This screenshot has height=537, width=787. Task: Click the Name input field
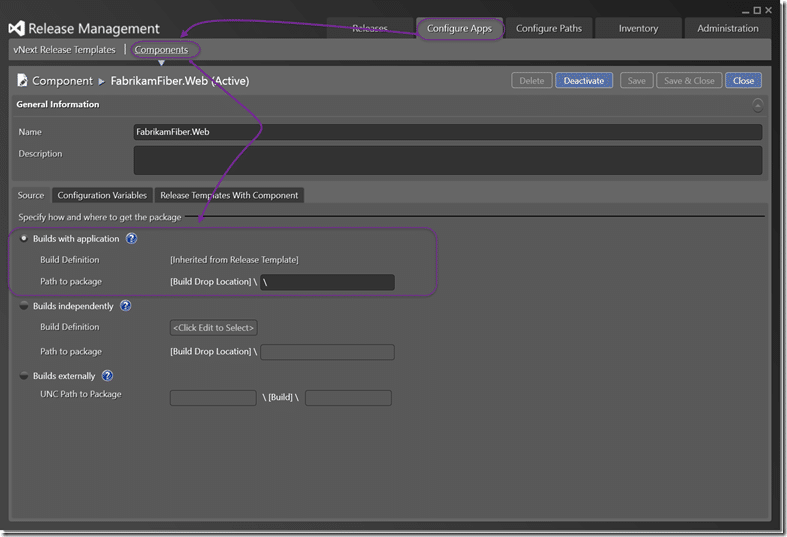coord(448,132)
